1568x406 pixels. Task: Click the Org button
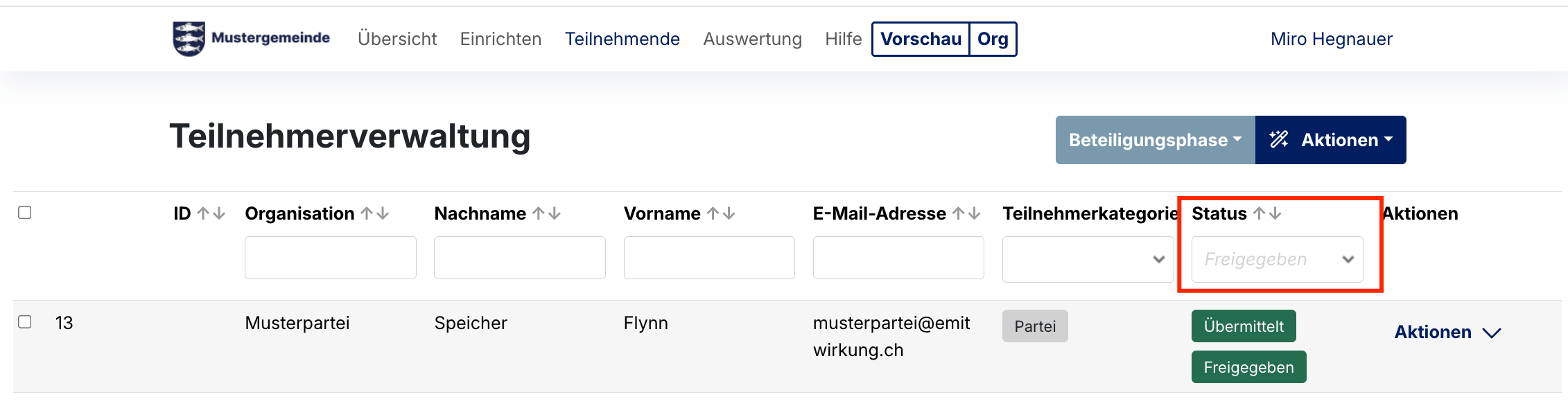(993, 39)
